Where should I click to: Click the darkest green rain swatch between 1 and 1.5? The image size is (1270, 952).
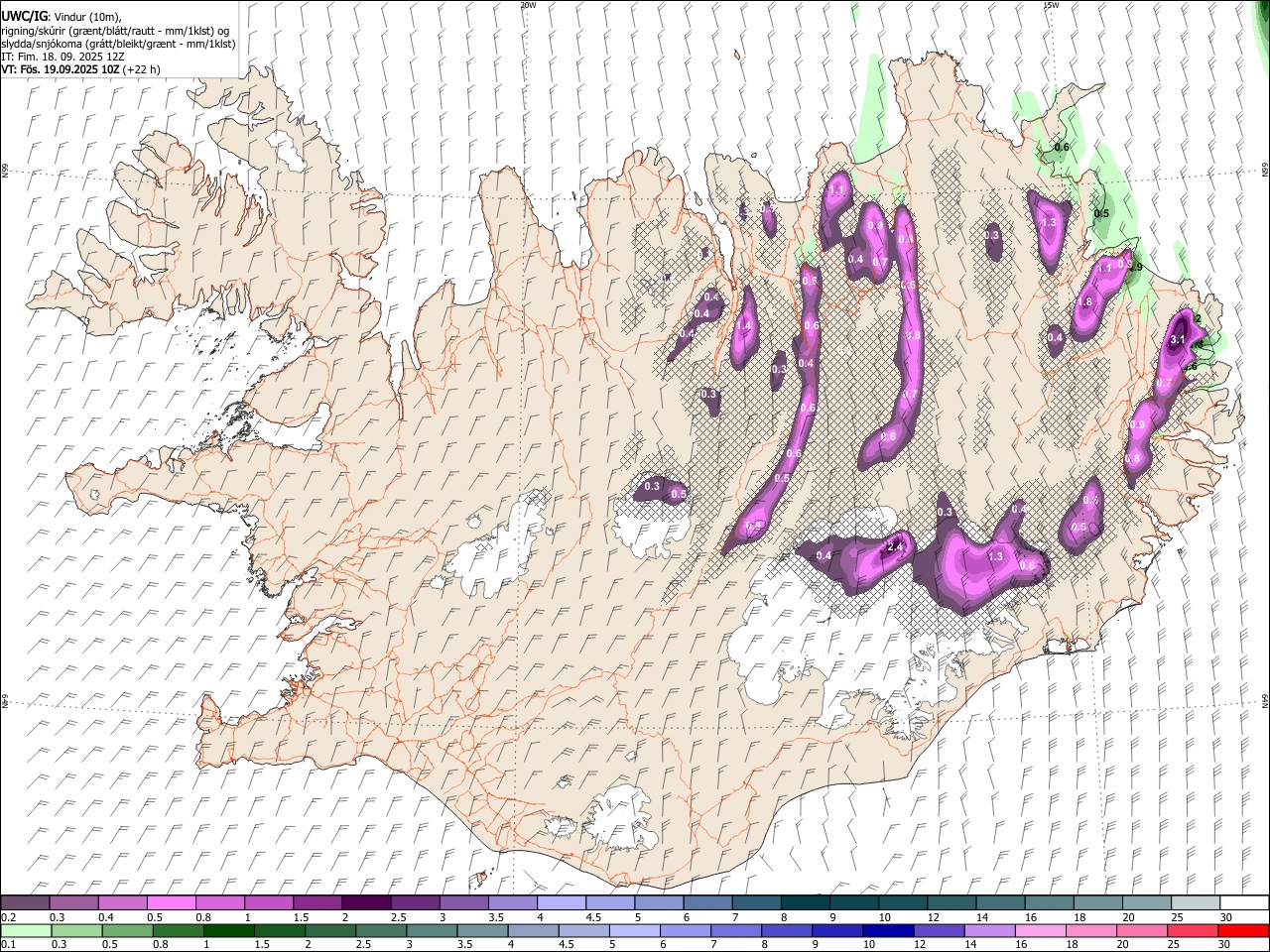click(x=229, y=930)
